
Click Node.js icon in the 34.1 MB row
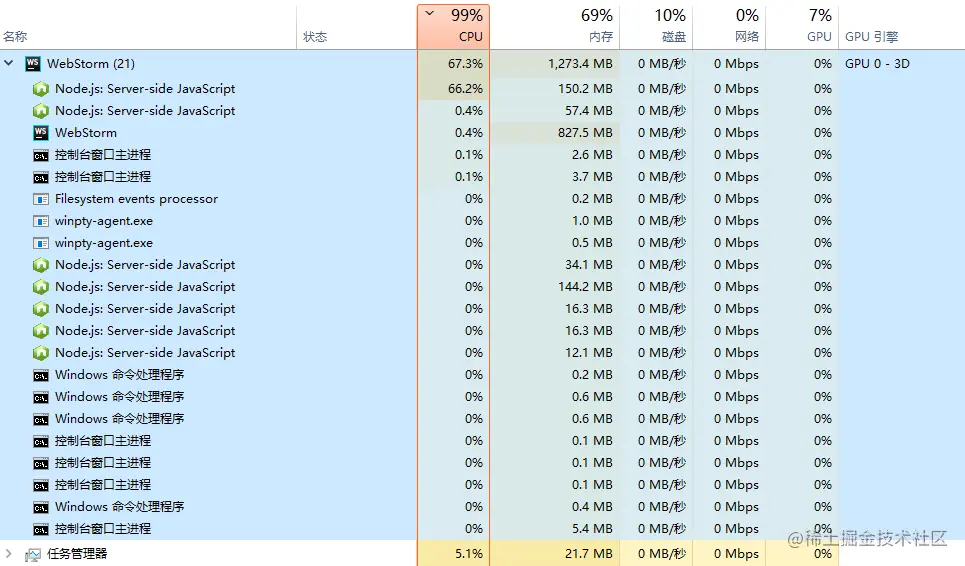(41, 265)
